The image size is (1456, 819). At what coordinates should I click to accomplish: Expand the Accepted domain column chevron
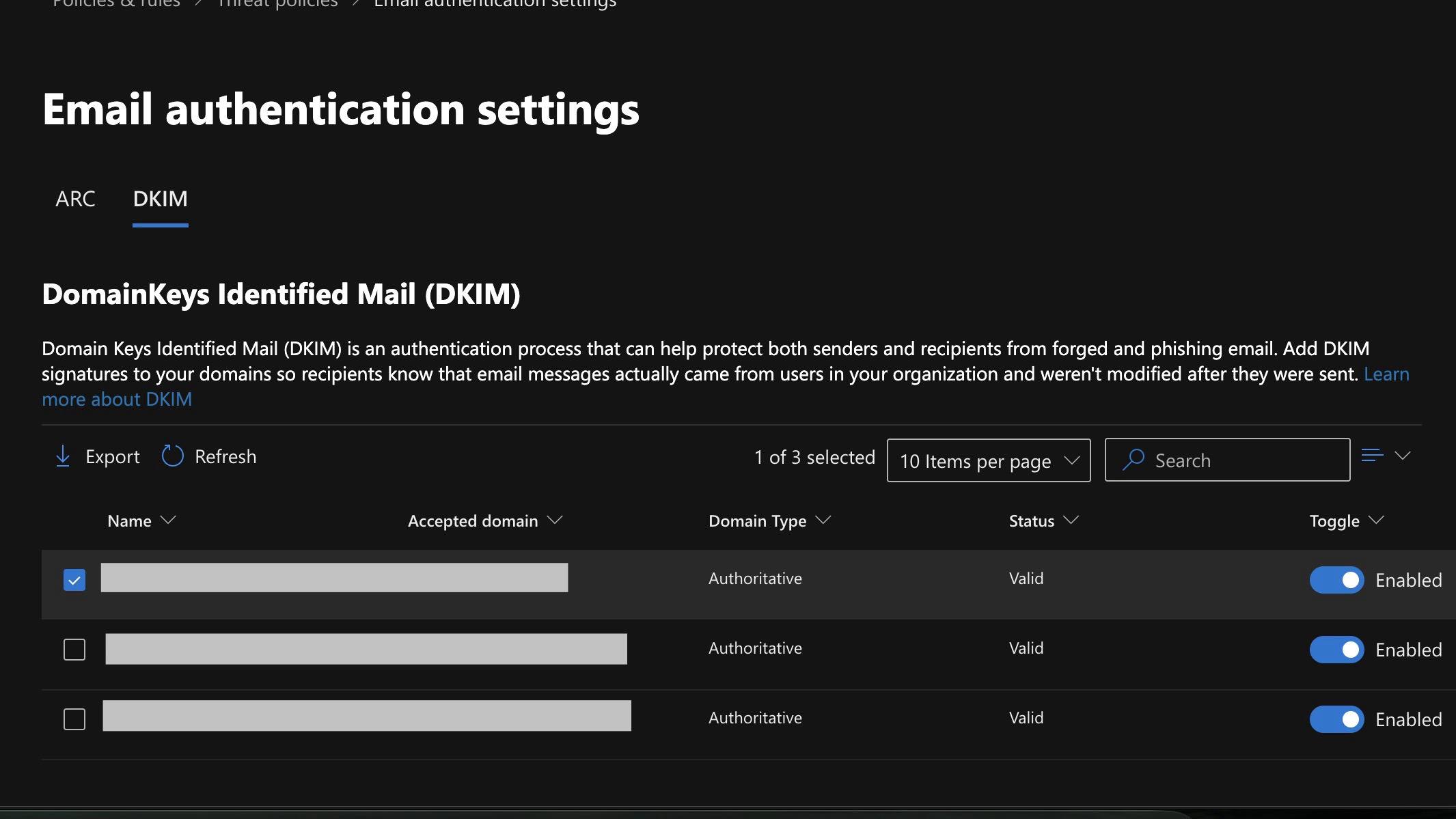555,520
